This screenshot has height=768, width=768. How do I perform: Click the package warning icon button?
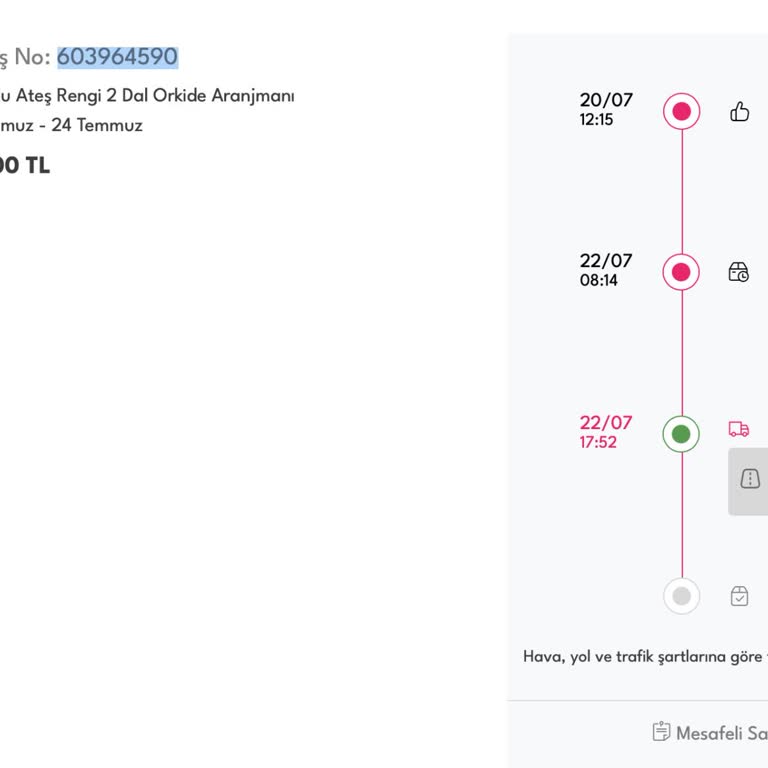click(x=750, y=480)
